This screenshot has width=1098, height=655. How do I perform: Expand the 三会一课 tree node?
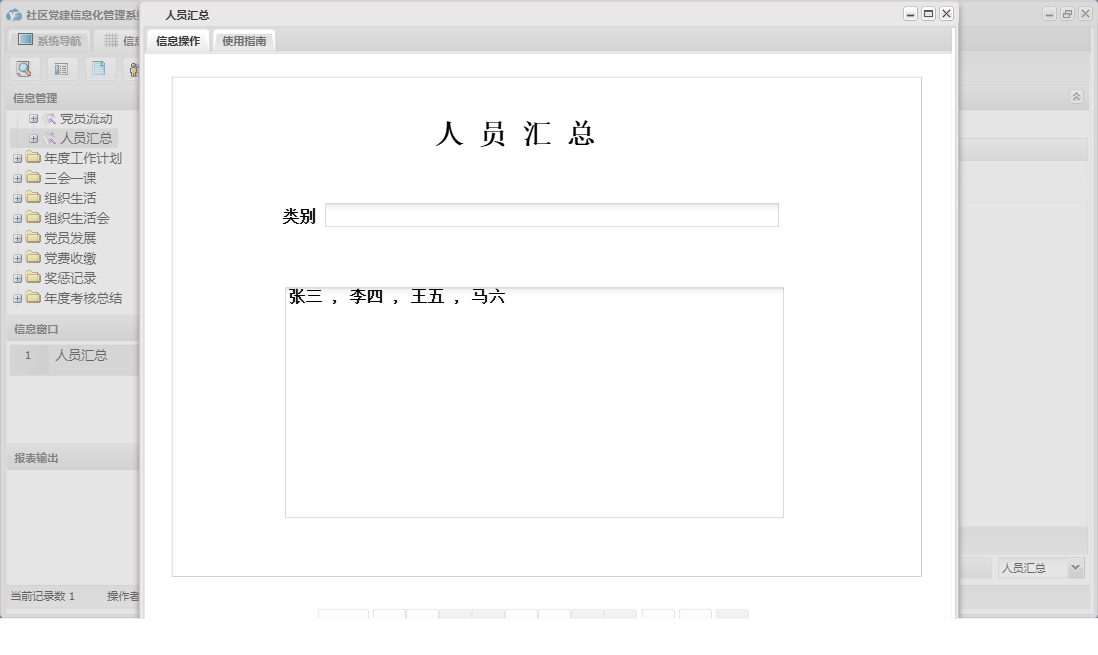[17, 177]
